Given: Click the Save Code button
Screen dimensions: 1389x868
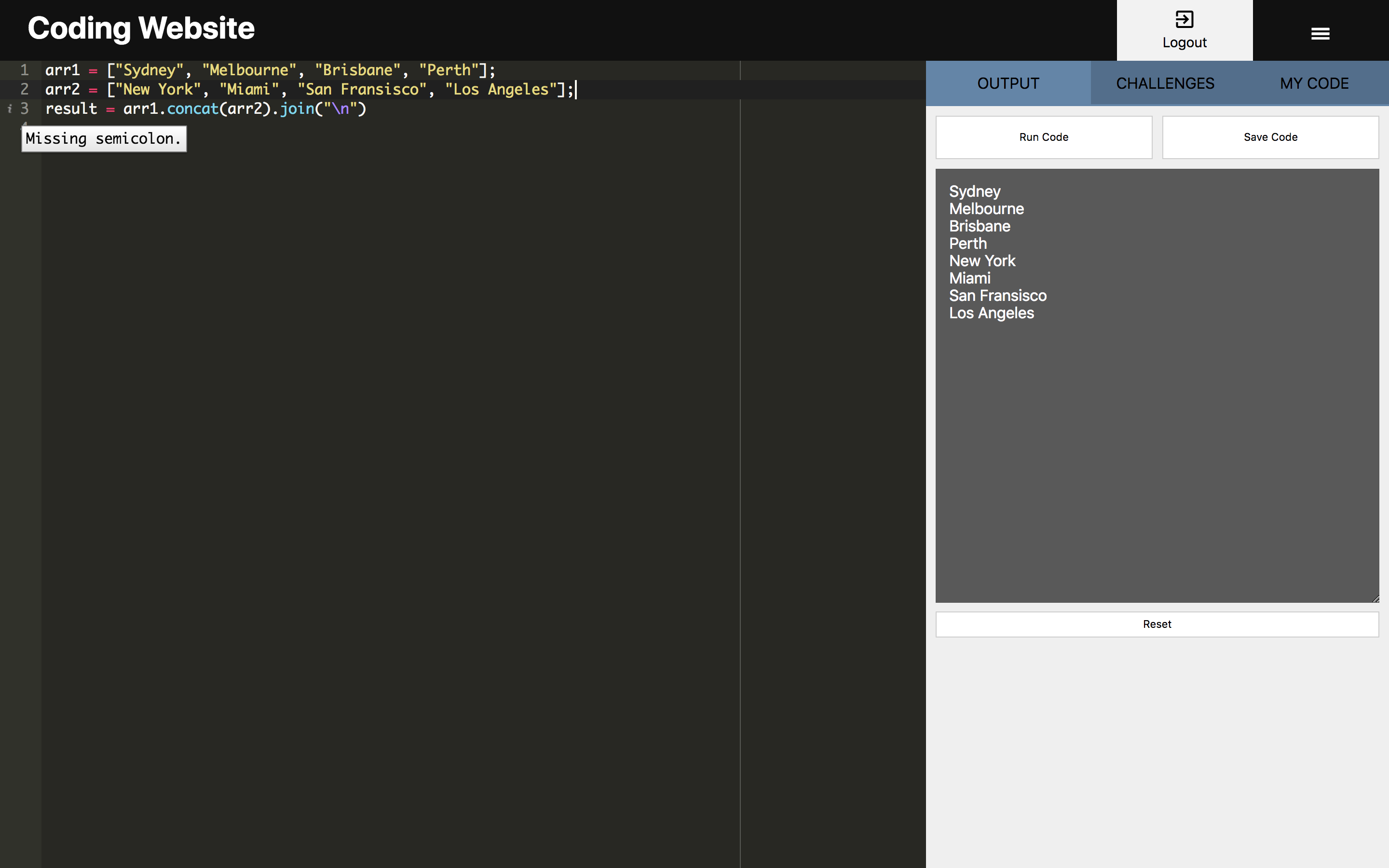Looking at the screenshot, I should 1270,137.
